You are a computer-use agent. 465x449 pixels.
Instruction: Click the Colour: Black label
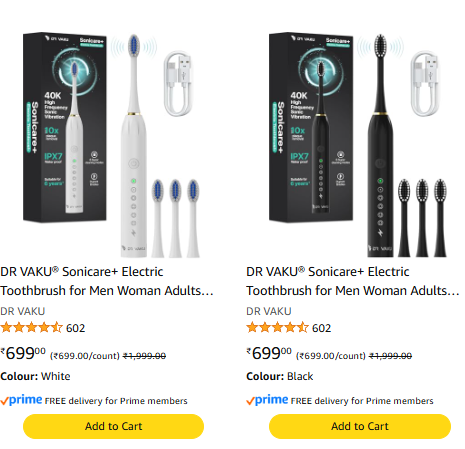click(280, 376)
